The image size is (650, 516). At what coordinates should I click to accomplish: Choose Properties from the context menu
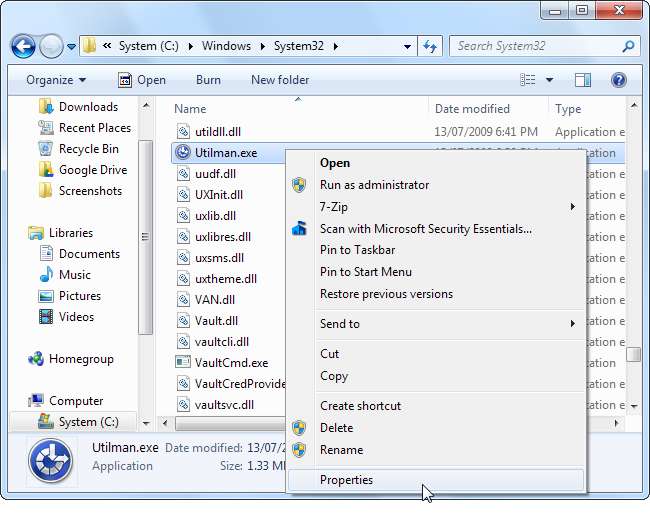coord(346,480)
